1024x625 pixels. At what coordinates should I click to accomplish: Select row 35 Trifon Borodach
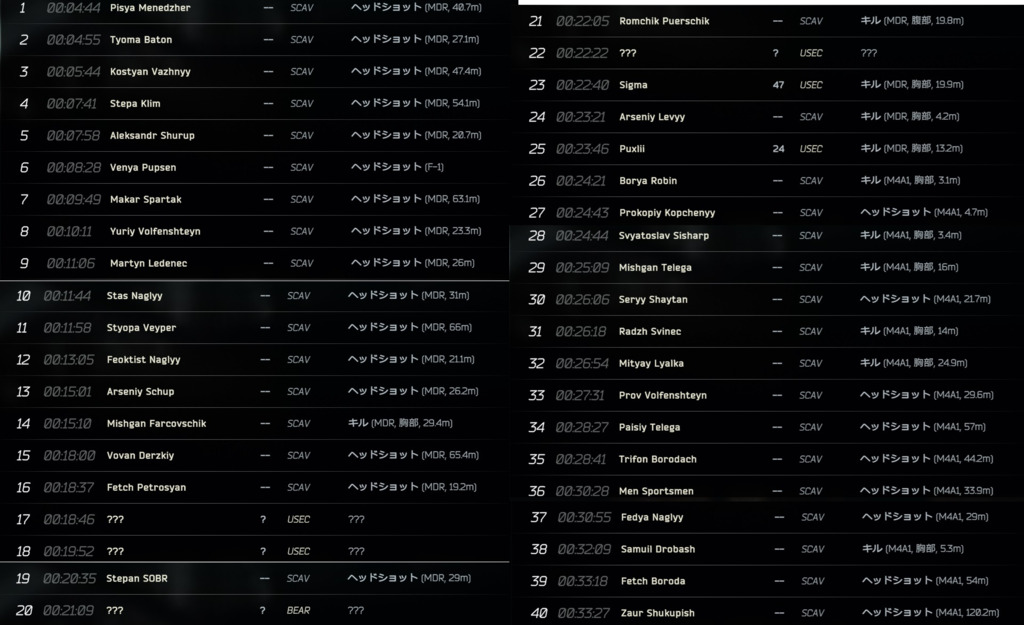765,460
